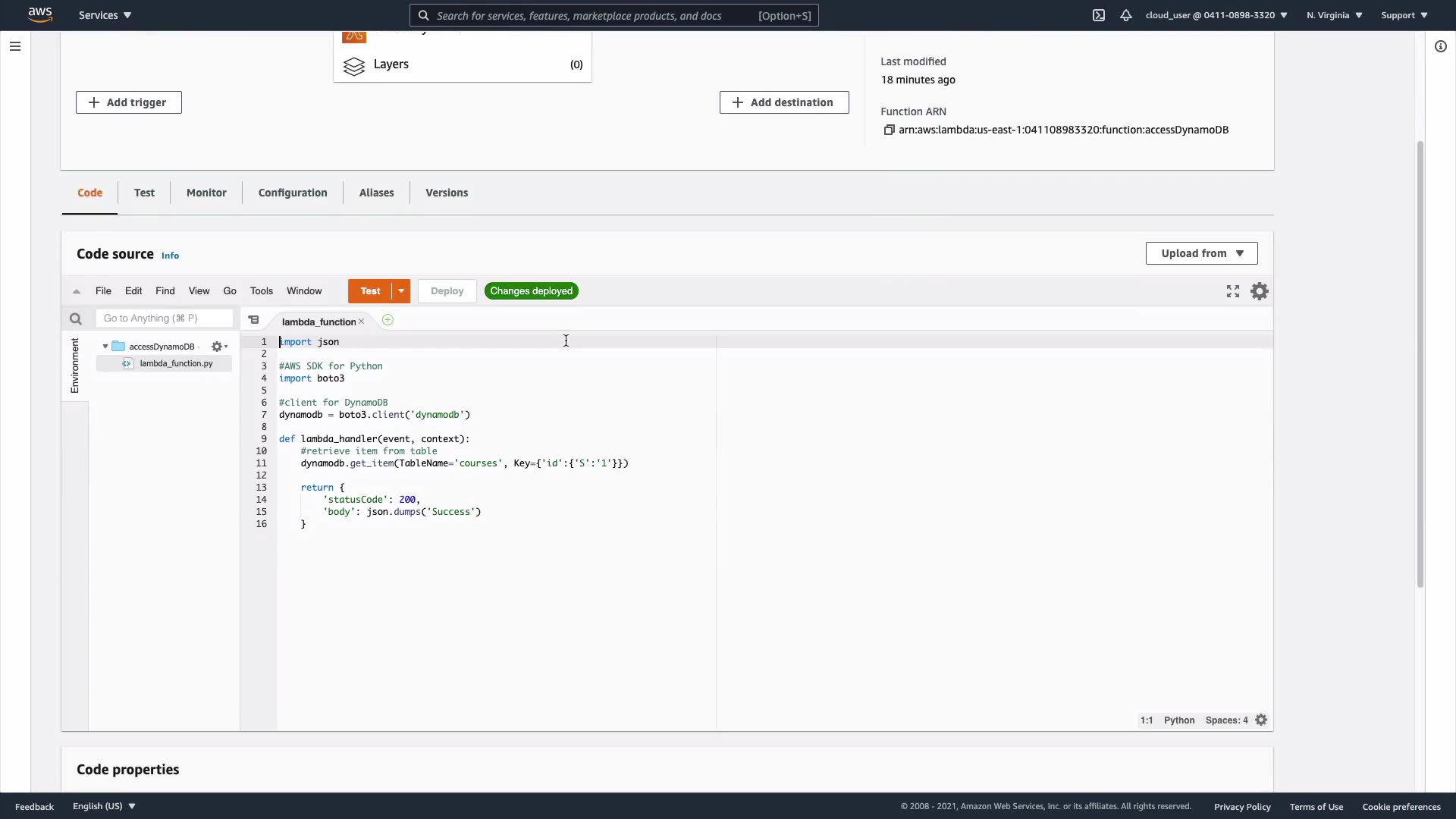This screenshot has width=1456, height=819.
Task: Copy the function ARN with the copy icon
Action: 889,130
